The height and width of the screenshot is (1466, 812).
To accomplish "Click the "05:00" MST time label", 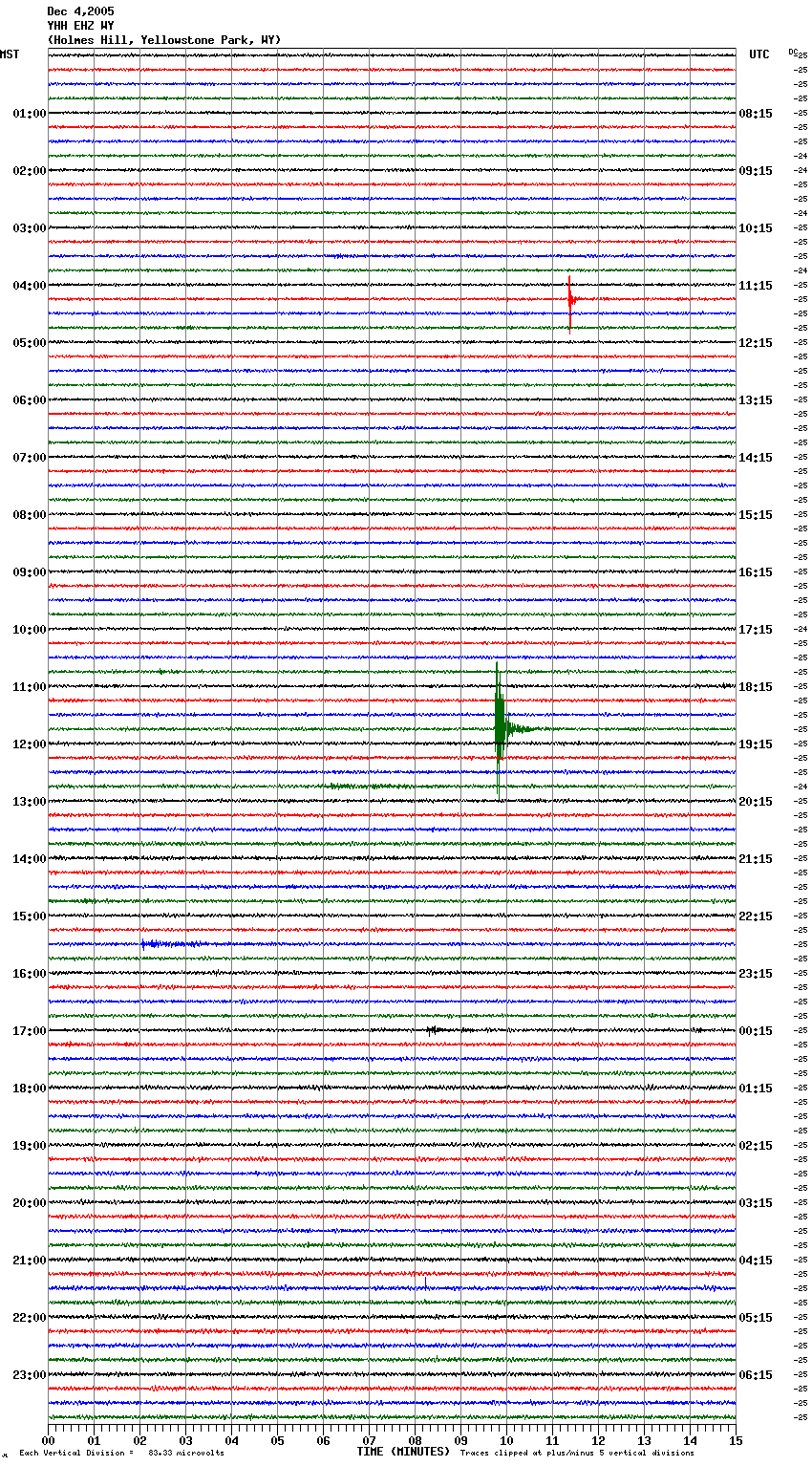I will click(x=30, y=343).
